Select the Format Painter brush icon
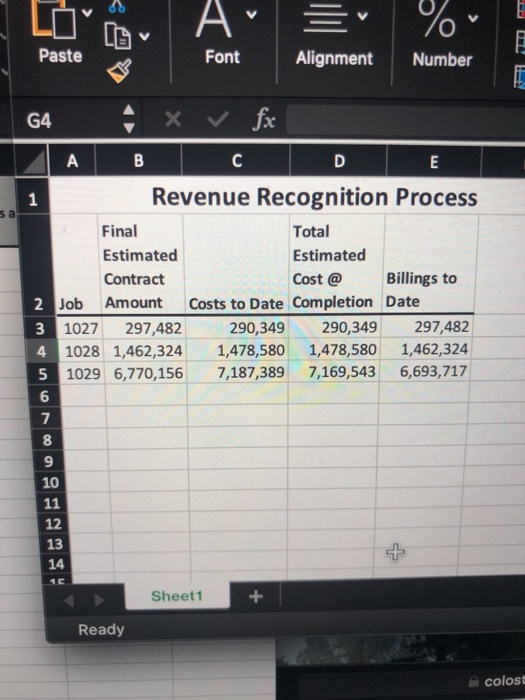Screen dimensions: 525x700 tap(119, 71)
